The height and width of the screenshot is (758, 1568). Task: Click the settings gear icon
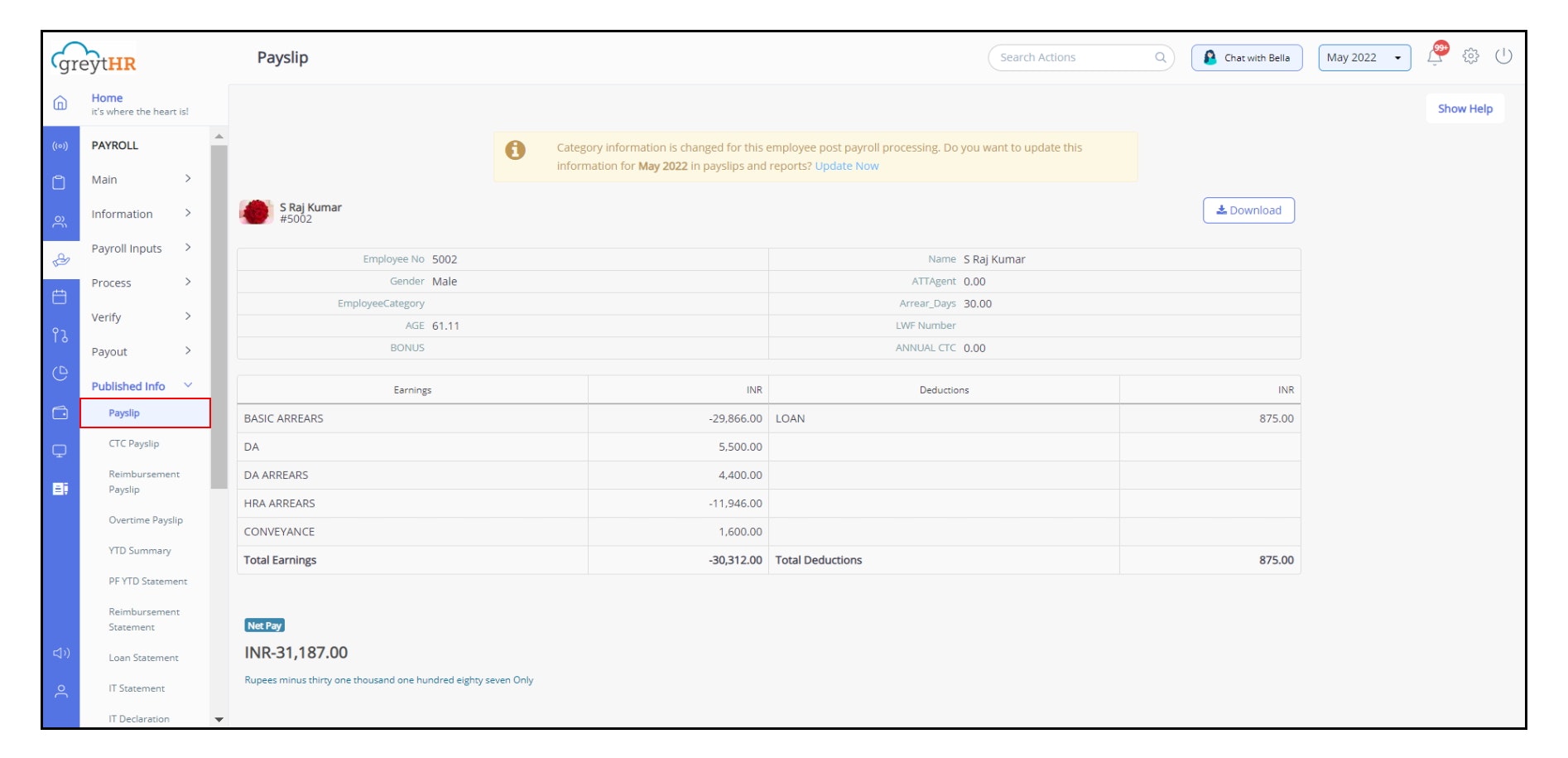pos(1470,56)
